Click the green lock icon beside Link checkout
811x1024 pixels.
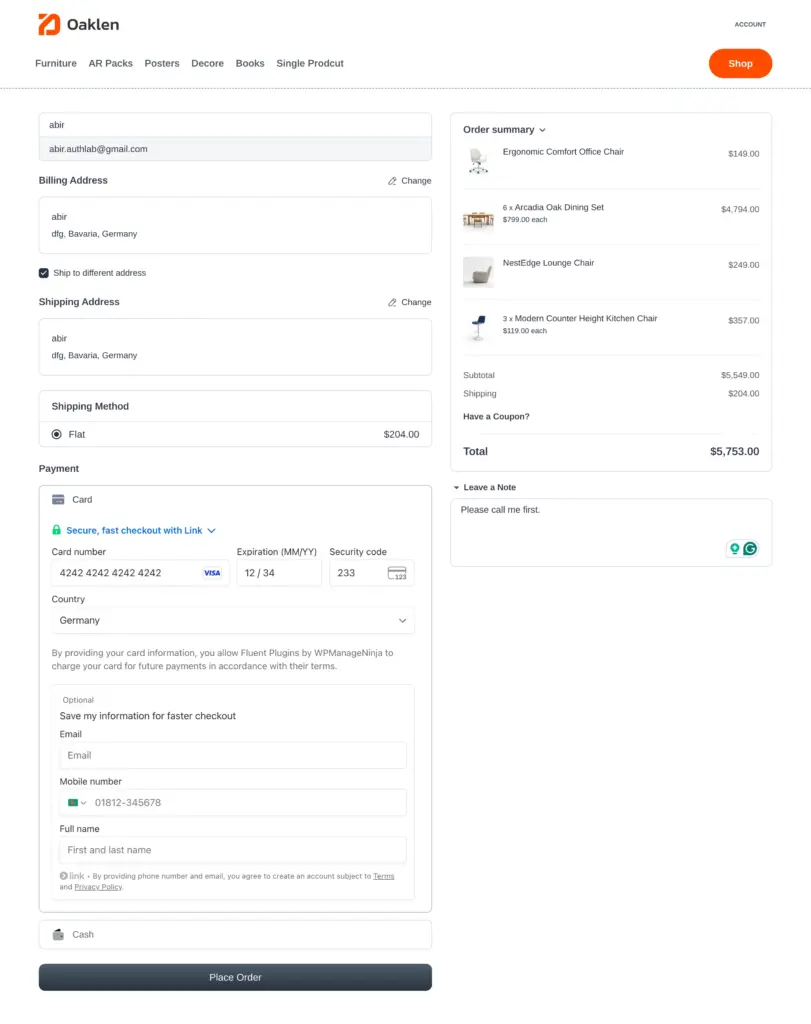pos(57,530)
